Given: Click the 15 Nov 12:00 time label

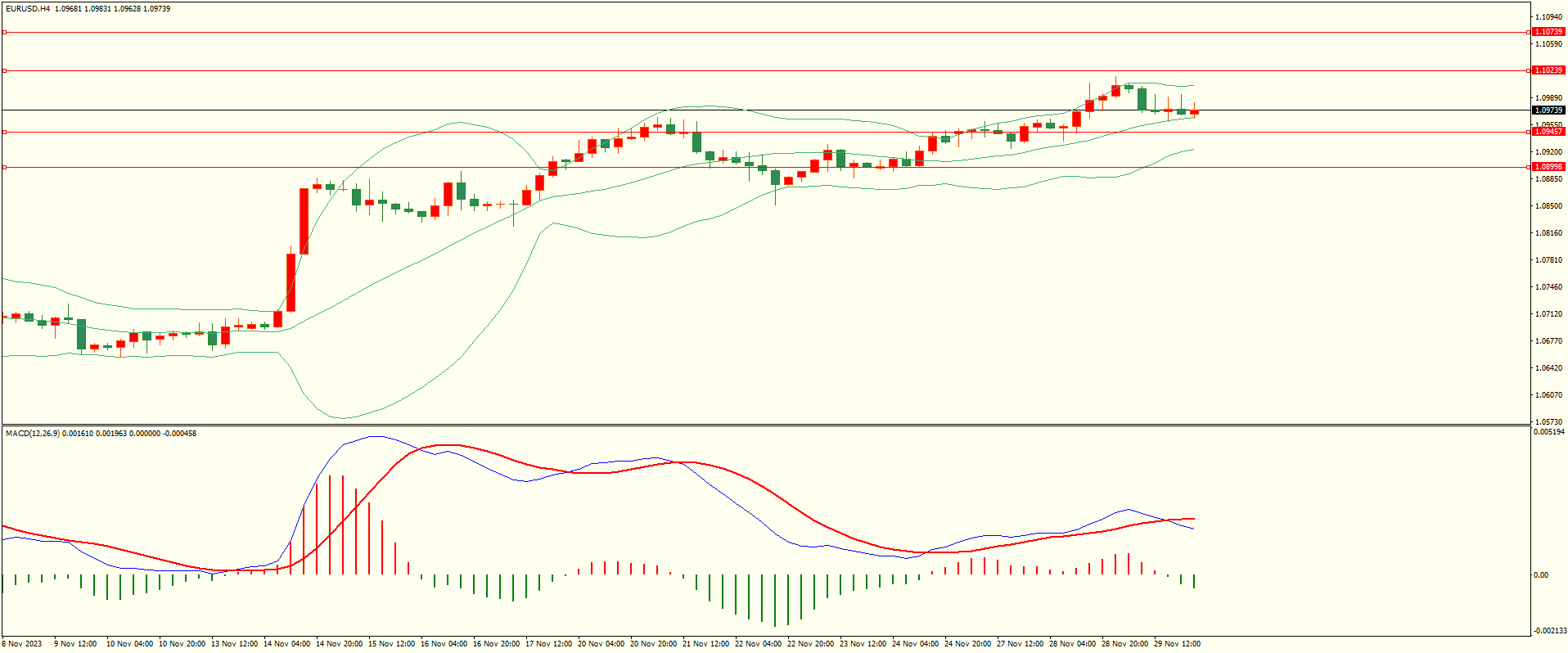Looking at the screenshot, I should coord(391,643).
